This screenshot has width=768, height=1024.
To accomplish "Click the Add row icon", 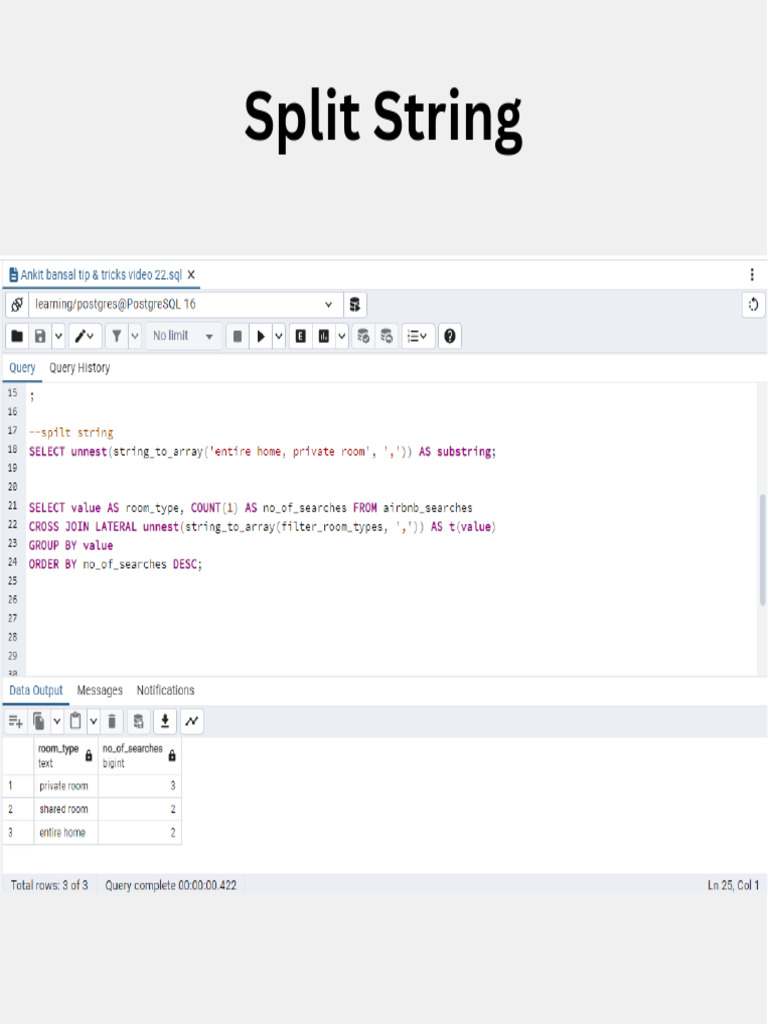I will pos(16,721).
